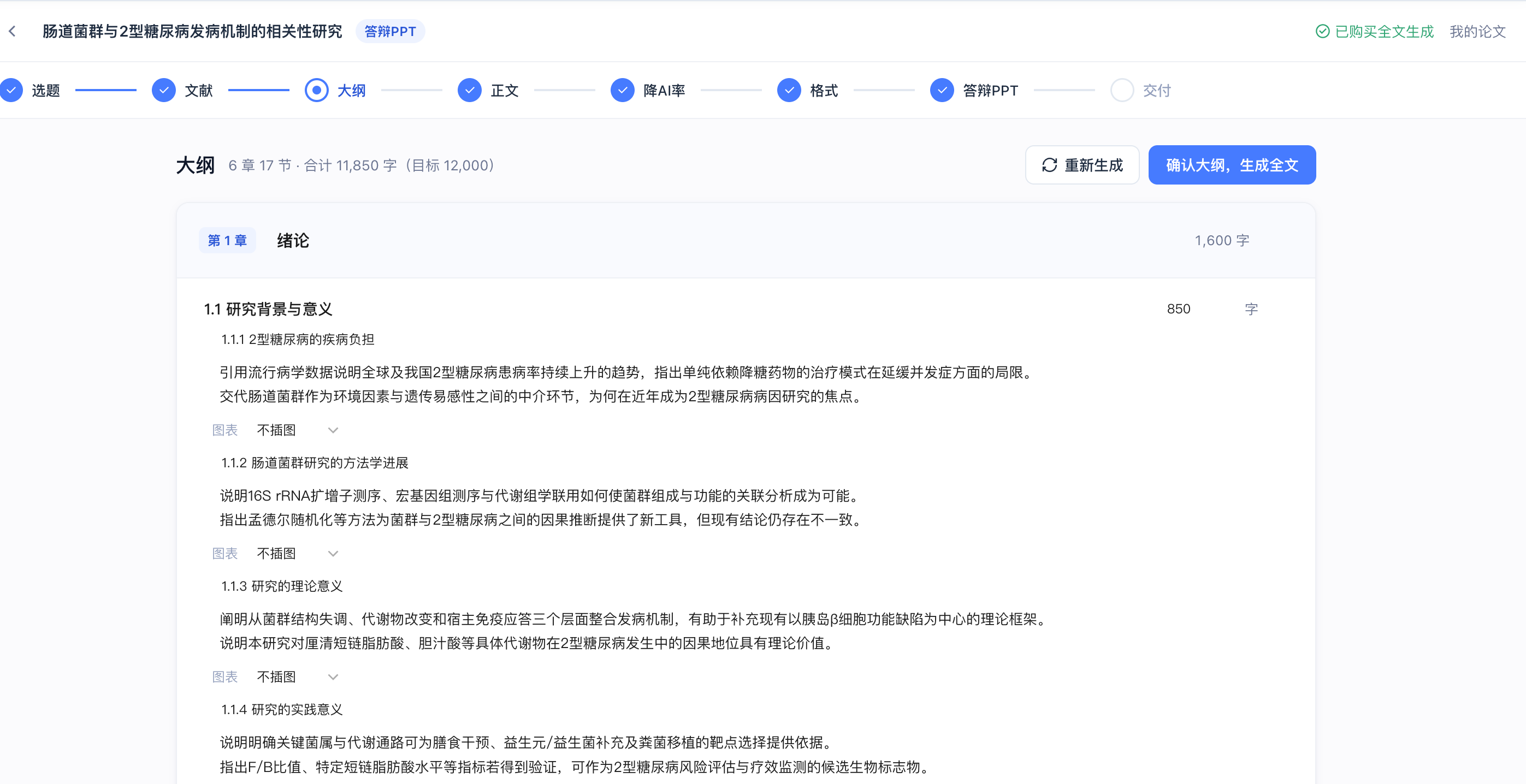Viewport: 1526px width, 784px height.
Task: Click the back arrow icon
Action: click(13, 31)
